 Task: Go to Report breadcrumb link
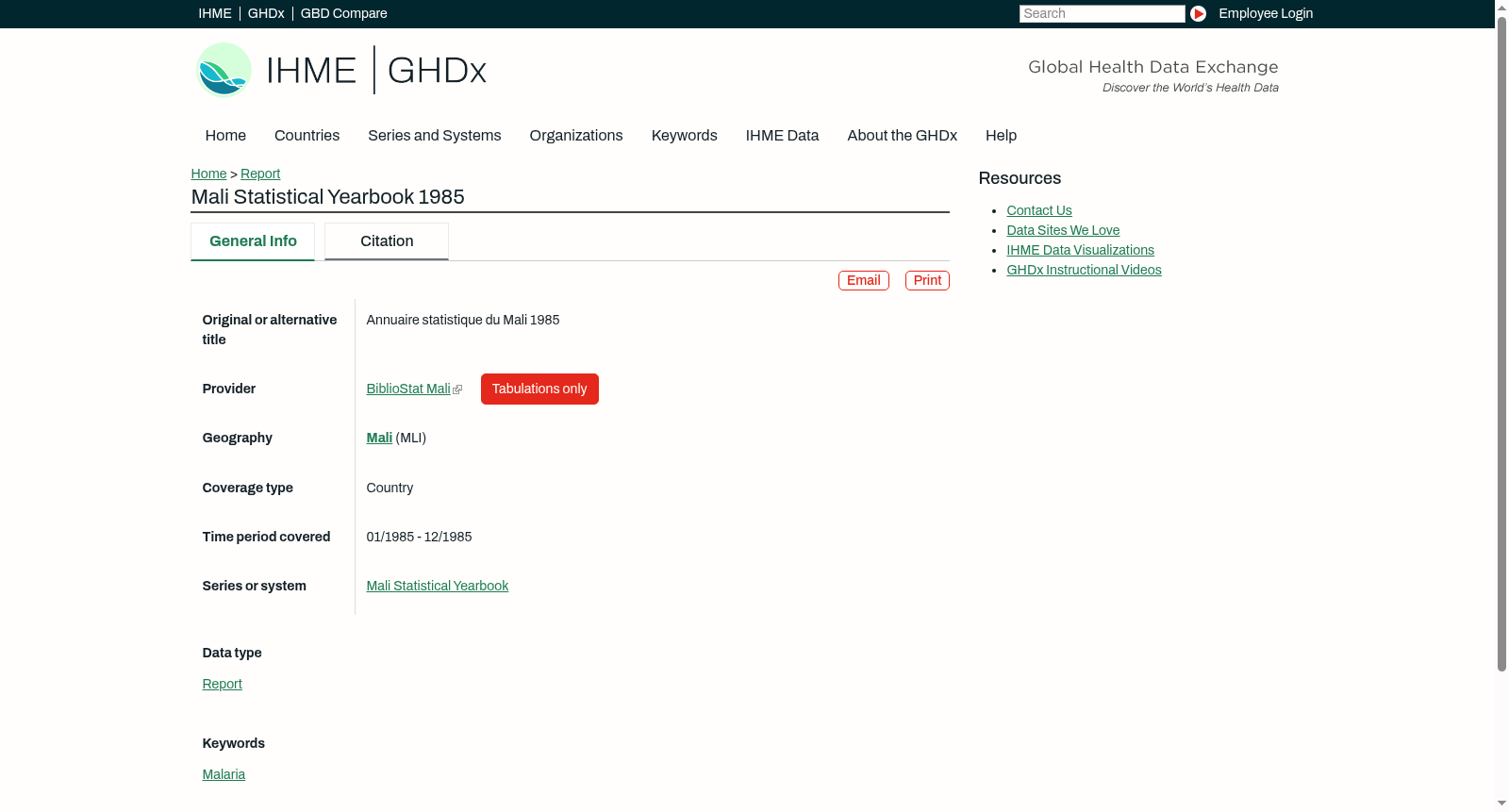(x=260, y=174)
